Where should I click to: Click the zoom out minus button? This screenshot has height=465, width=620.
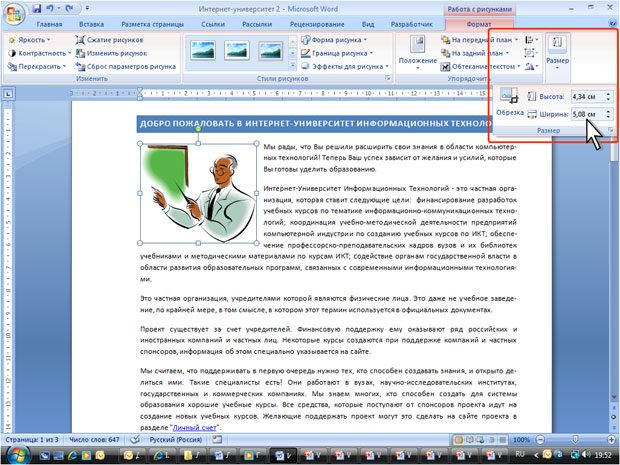click(x=540, y=439)
